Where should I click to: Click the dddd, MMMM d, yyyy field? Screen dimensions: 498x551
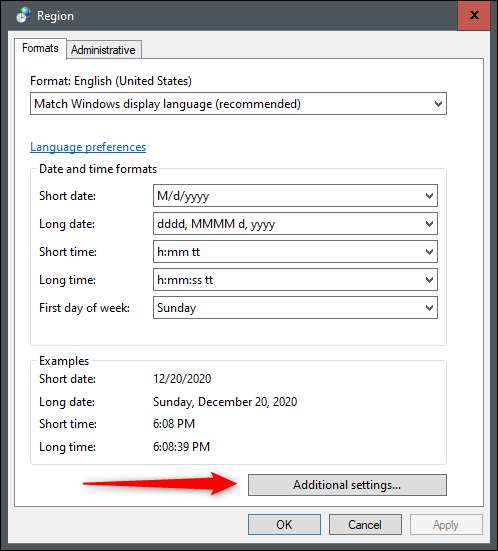295,223
